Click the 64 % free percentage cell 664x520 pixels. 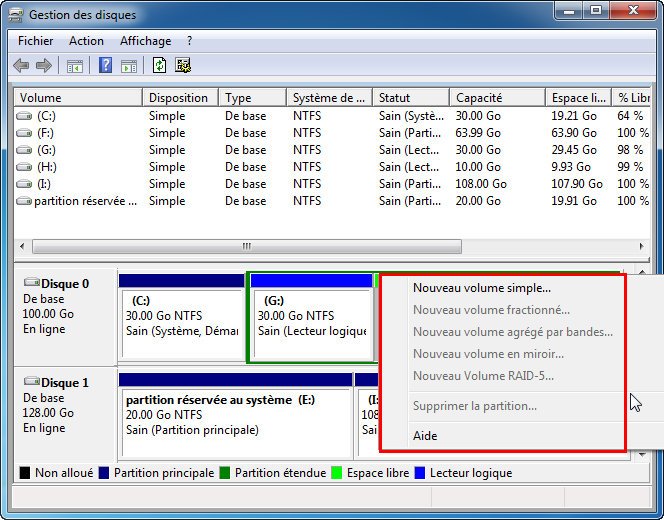click(x=630, y=116)
